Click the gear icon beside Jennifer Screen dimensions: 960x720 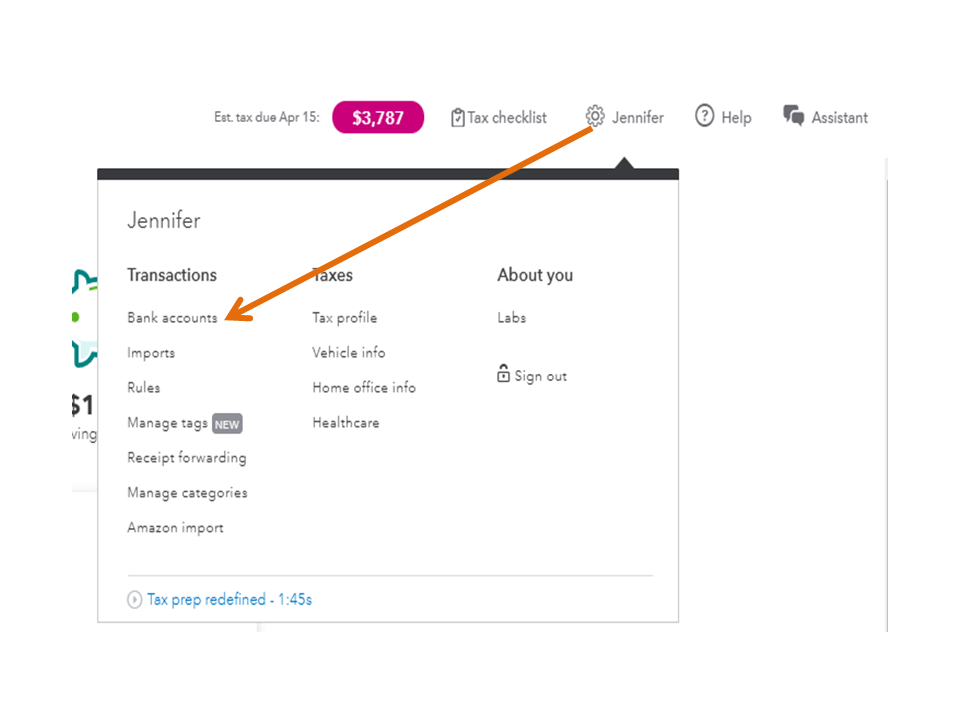pos(595,116)
